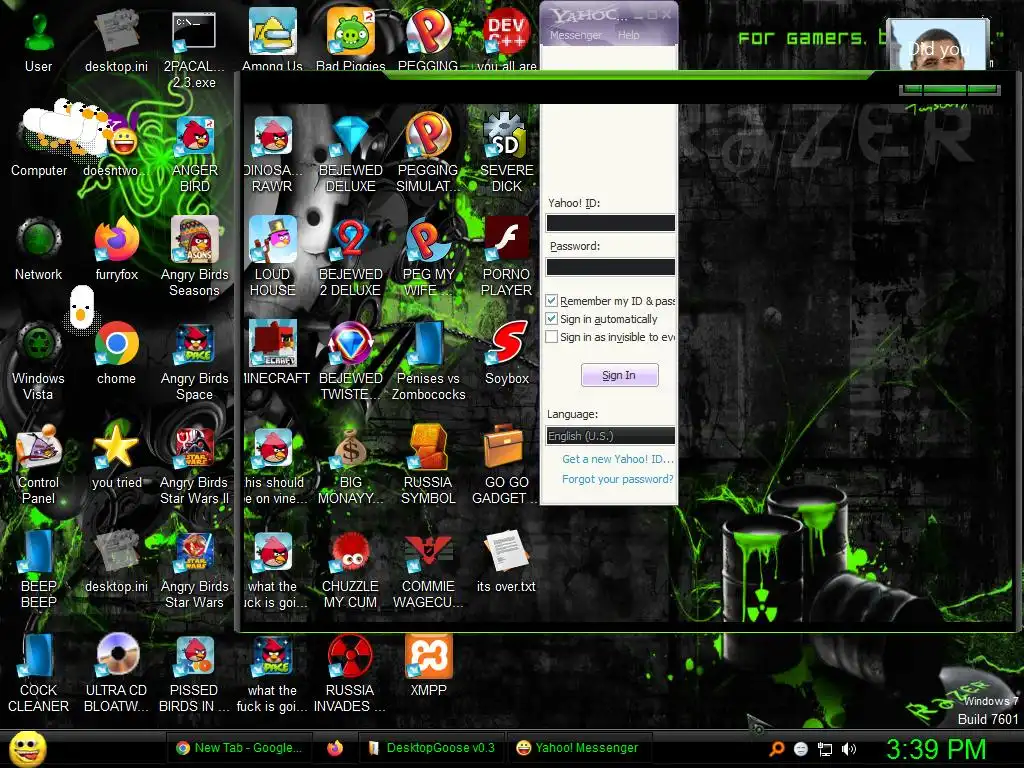Switch to New Tab - Google taskbar button
This screenshot has height=768, width=1024.
[239, 748]
